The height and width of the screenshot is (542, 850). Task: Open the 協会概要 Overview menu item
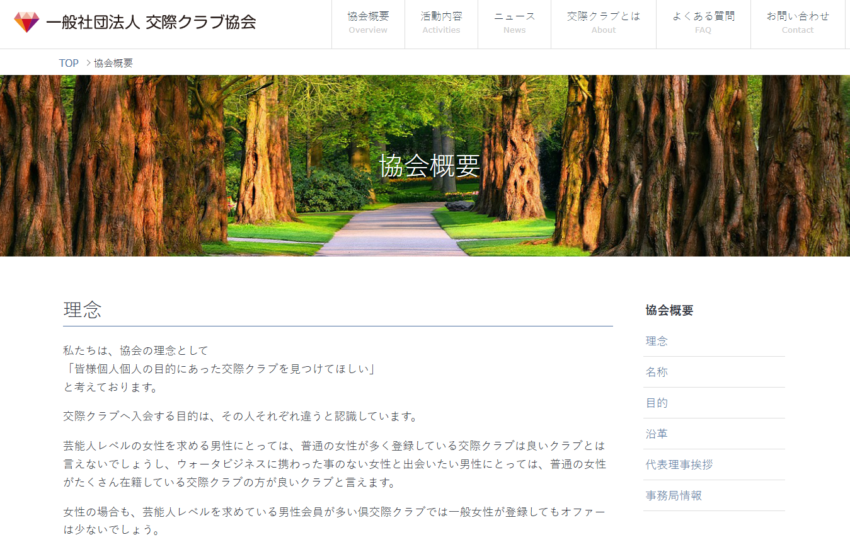[368, 22]
